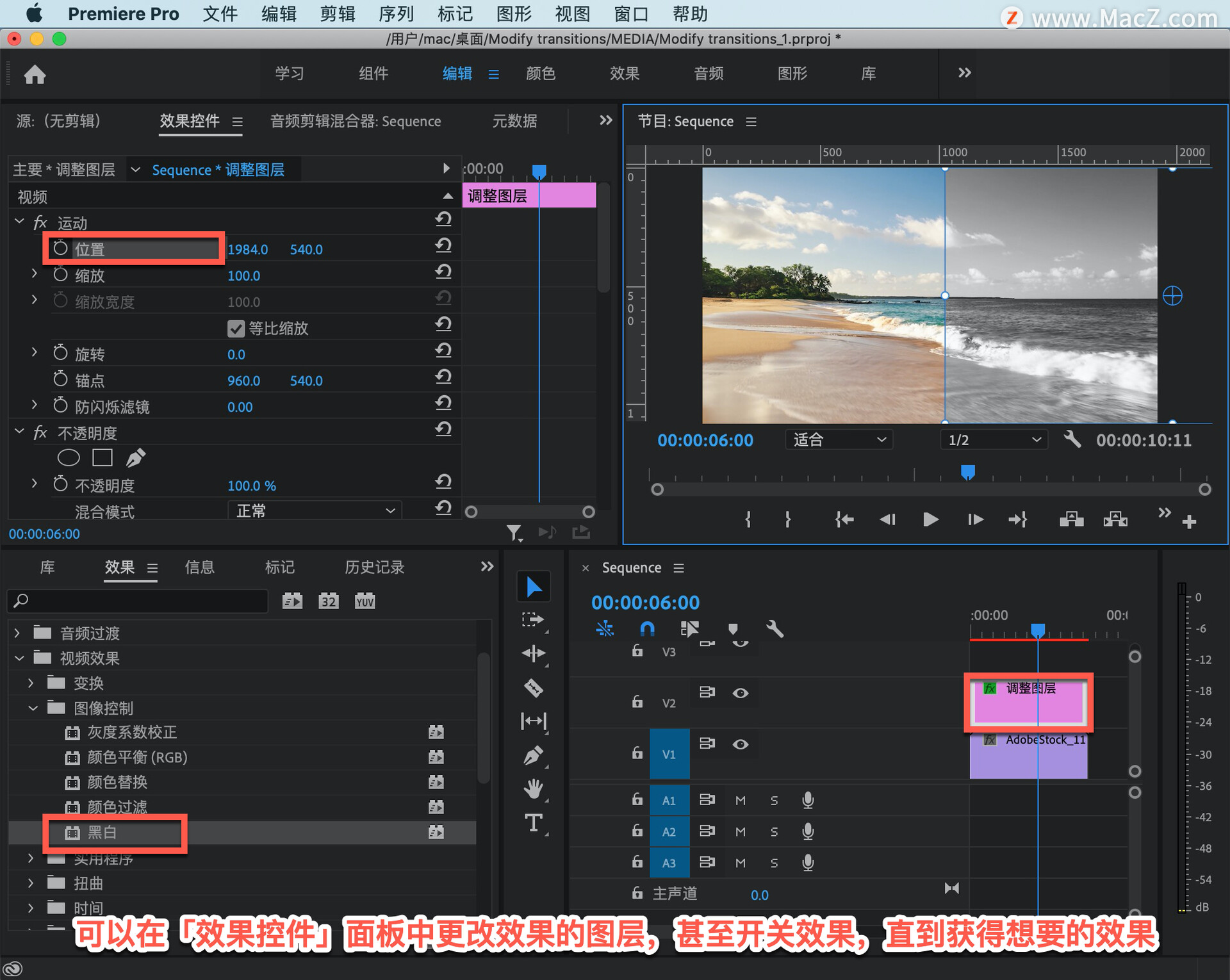Select the Type tool
The width and height of the screenshot is (1230, 980).
pyautogui.click(x=534, y=822)
